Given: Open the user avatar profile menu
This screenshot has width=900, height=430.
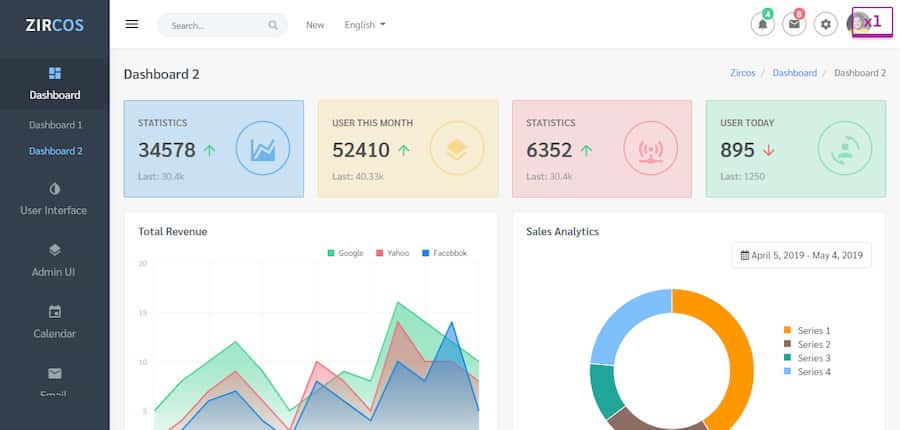Looking at the screenshot, I should coord(858,24).
